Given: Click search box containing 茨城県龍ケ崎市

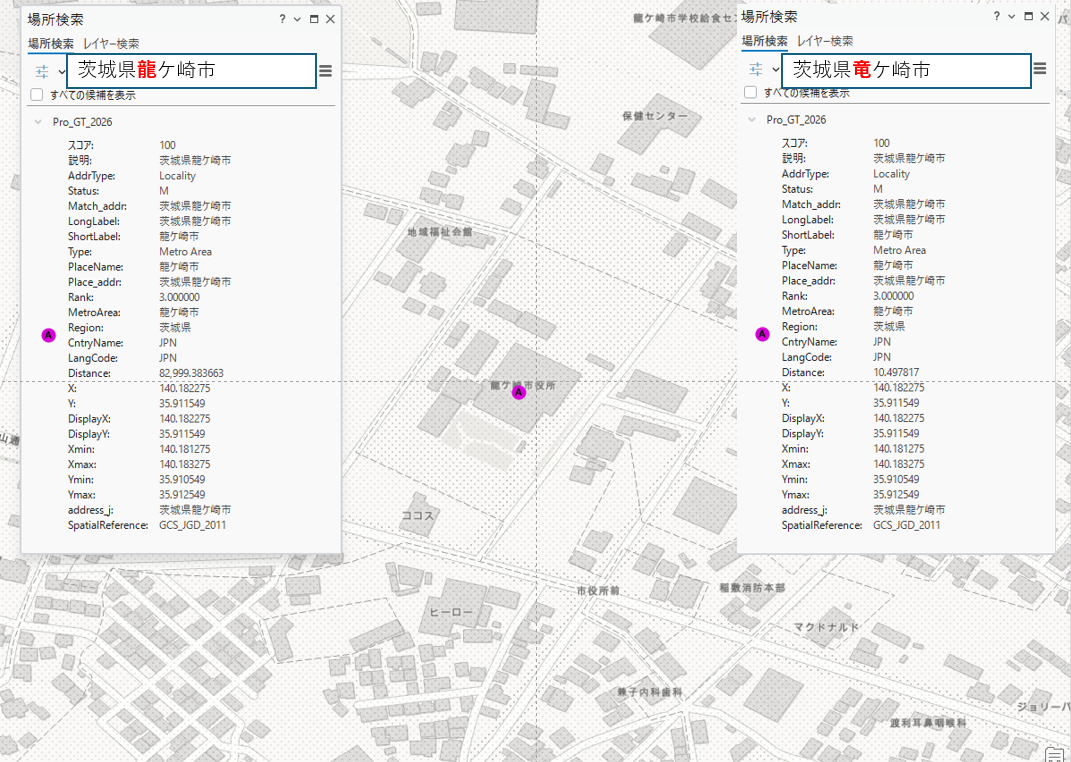Looking at the screenshot, I should 192,71.
